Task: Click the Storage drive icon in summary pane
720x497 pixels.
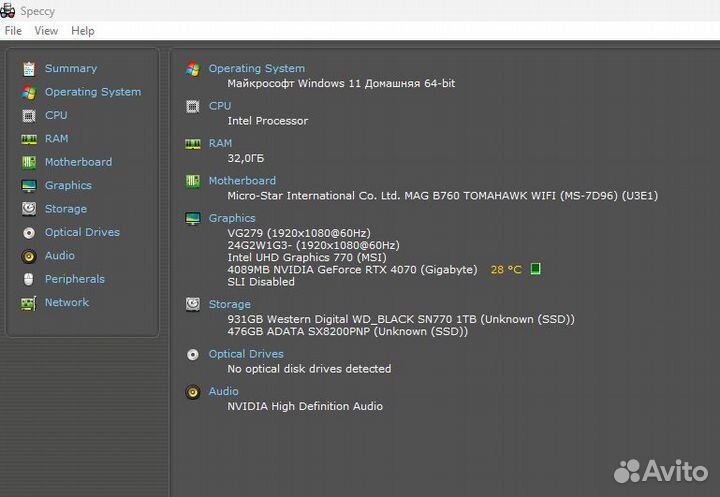Action: [193, 304]
